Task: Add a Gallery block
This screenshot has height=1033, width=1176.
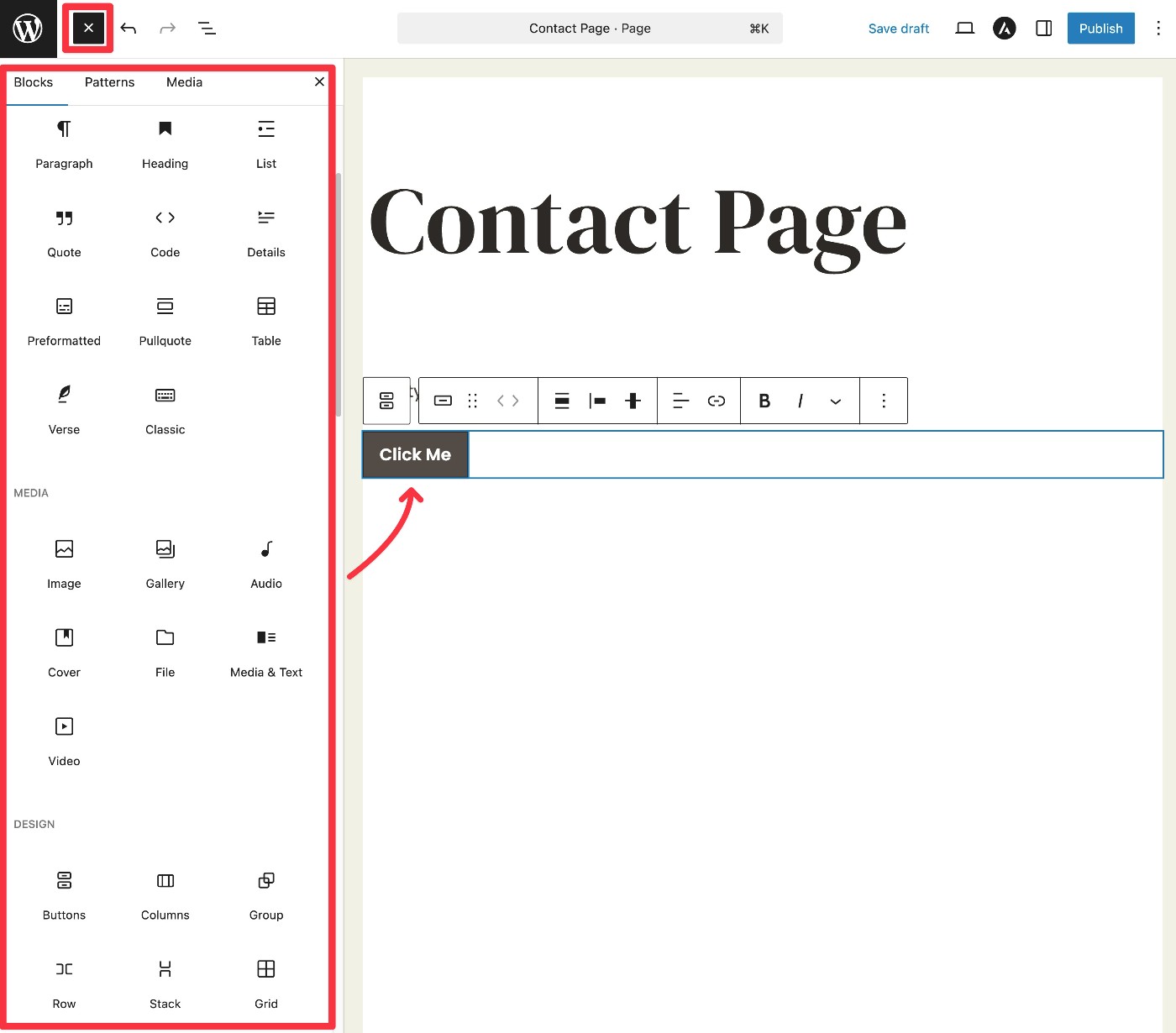Action: 165,563
